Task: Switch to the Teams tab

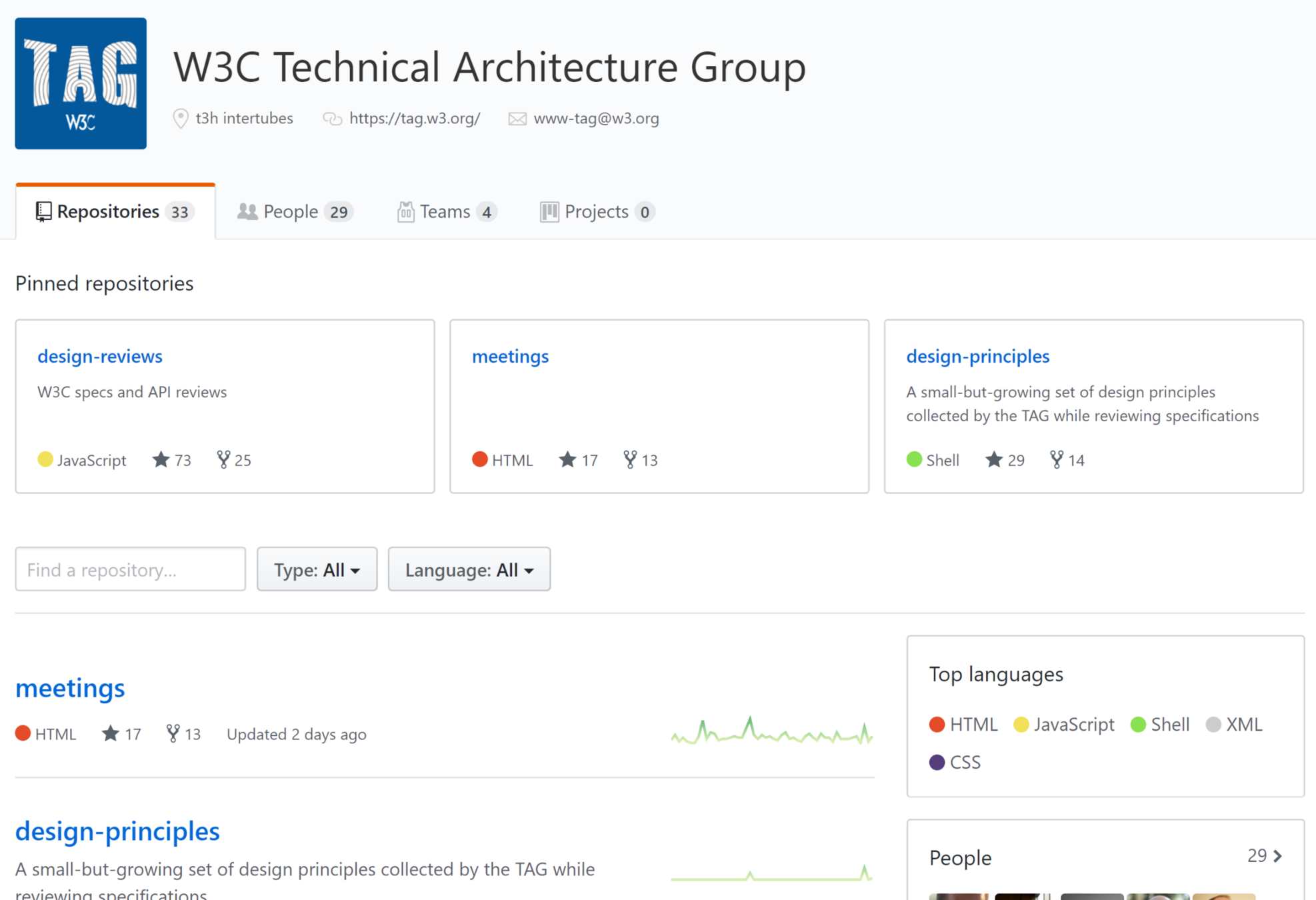Action: click(x=446, y=212)
